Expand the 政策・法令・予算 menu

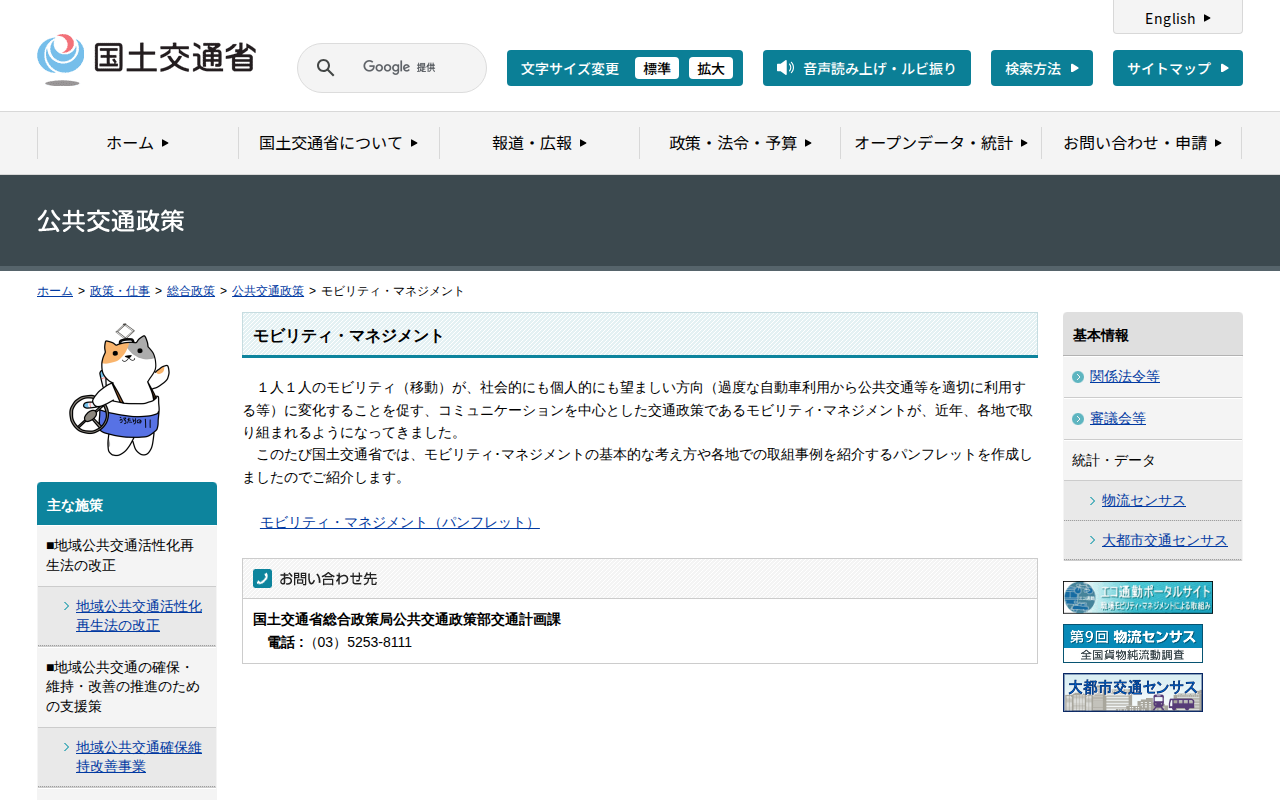(x=740, y=143)
